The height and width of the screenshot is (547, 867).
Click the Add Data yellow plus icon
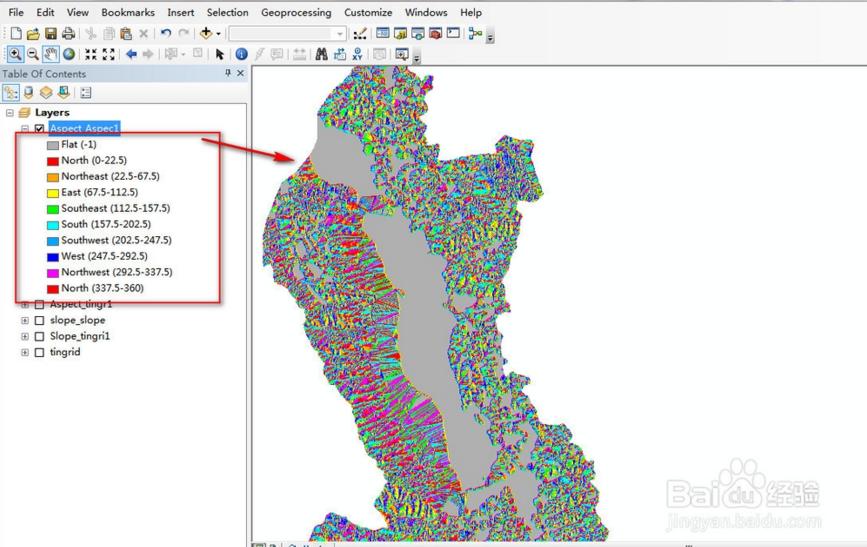point(206,33)
